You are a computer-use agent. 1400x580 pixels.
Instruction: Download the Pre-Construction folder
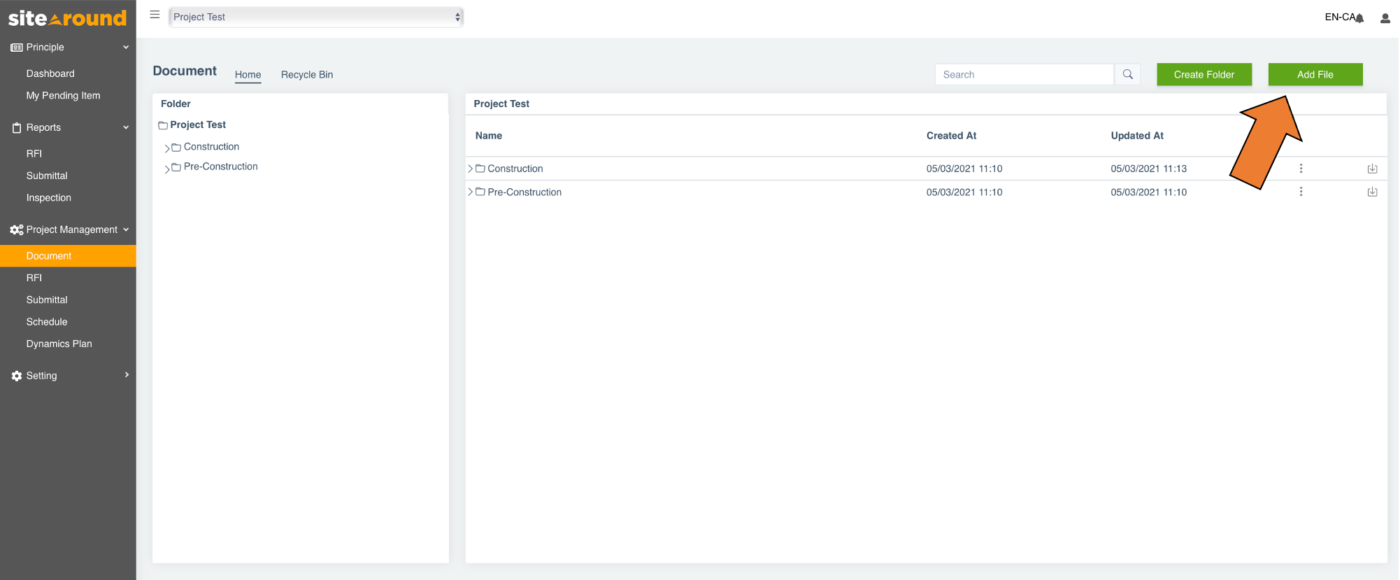(x=1372, y=191)
